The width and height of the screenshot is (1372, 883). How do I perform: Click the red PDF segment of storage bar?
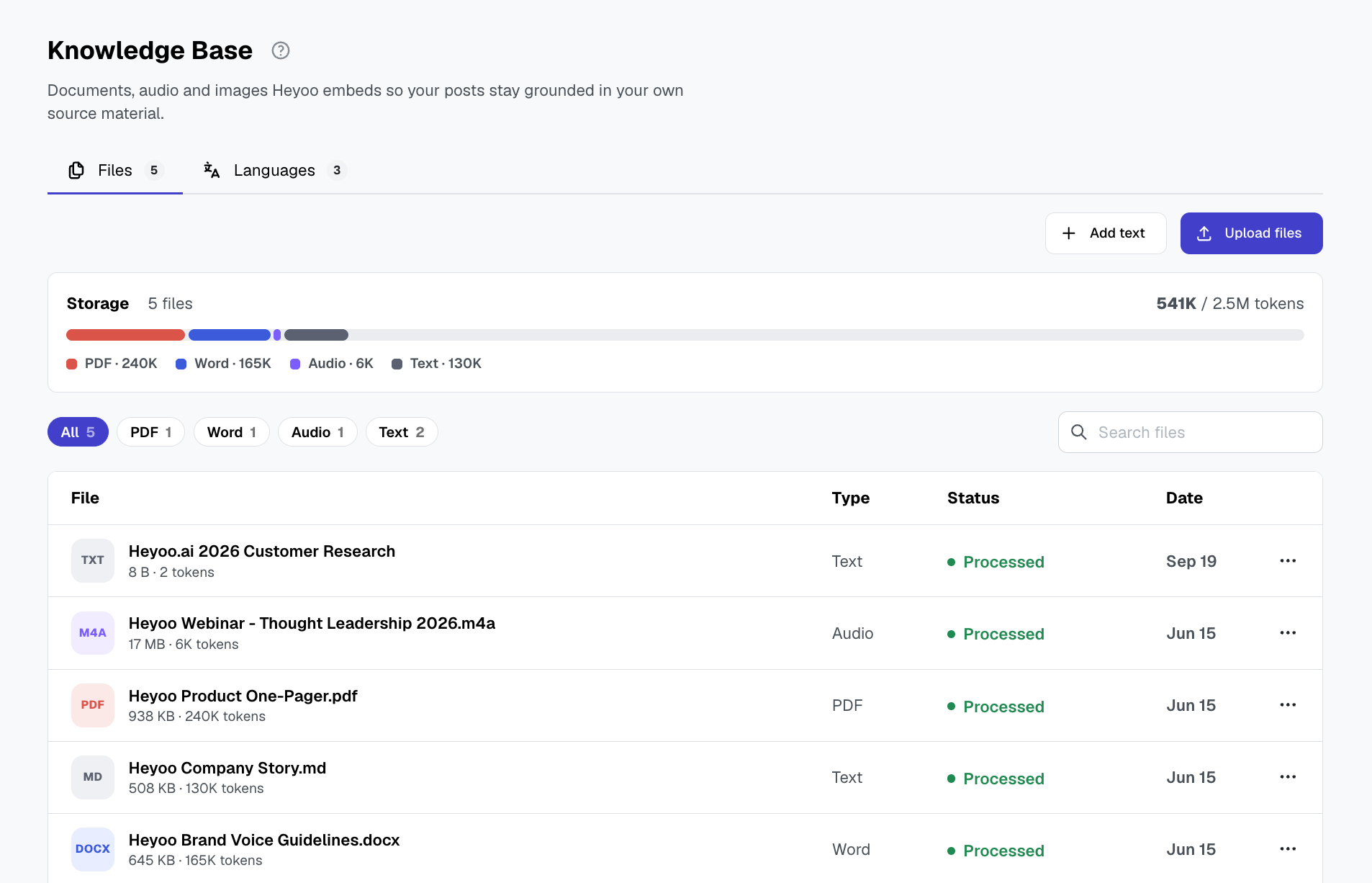pyautogui.click(x=125, y=335)
